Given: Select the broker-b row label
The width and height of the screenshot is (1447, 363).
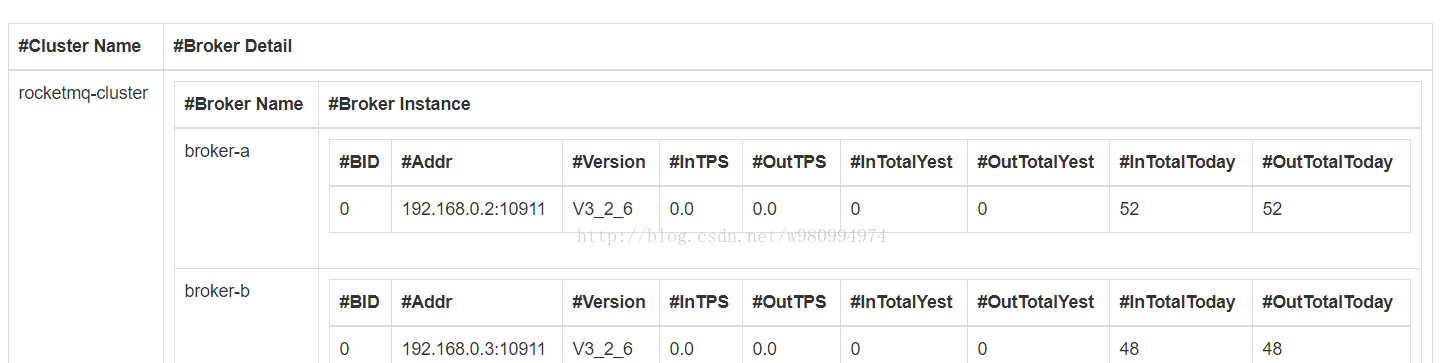Looking at the screenshot, I should 217,291.
